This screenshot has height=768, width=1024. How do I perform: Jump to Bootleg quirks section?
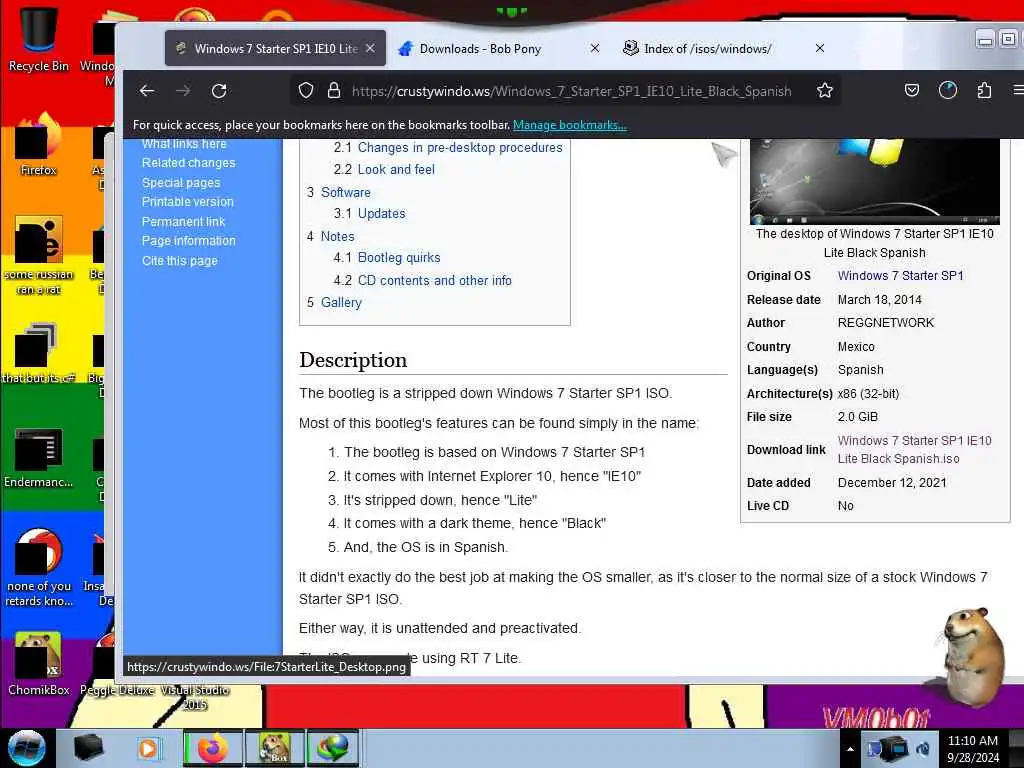pyautogui.click(x=399, y=257)
